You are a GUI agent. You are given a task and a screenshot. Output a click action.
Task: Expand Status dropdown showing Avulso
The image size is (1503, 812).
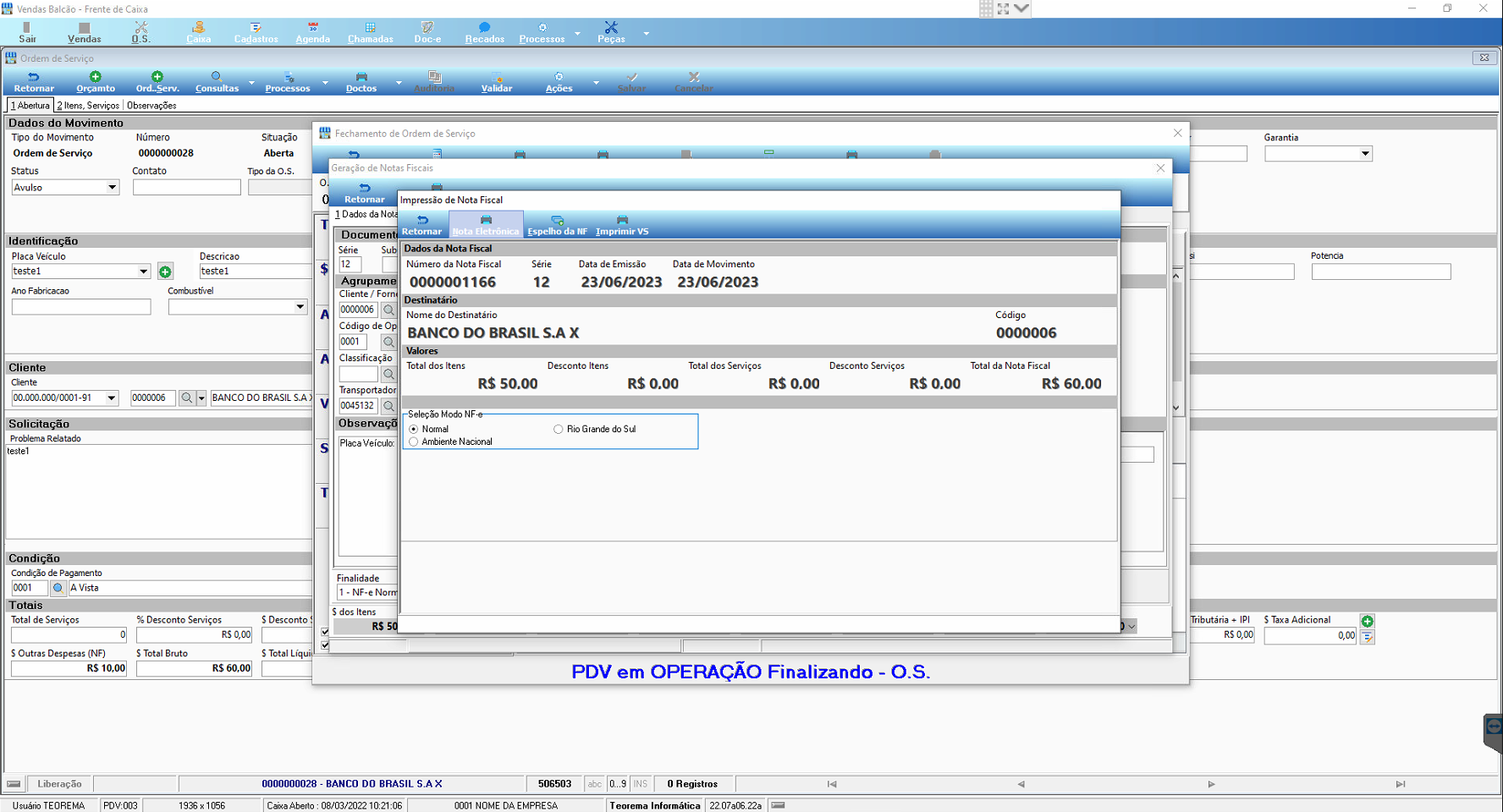pos(112,188)
